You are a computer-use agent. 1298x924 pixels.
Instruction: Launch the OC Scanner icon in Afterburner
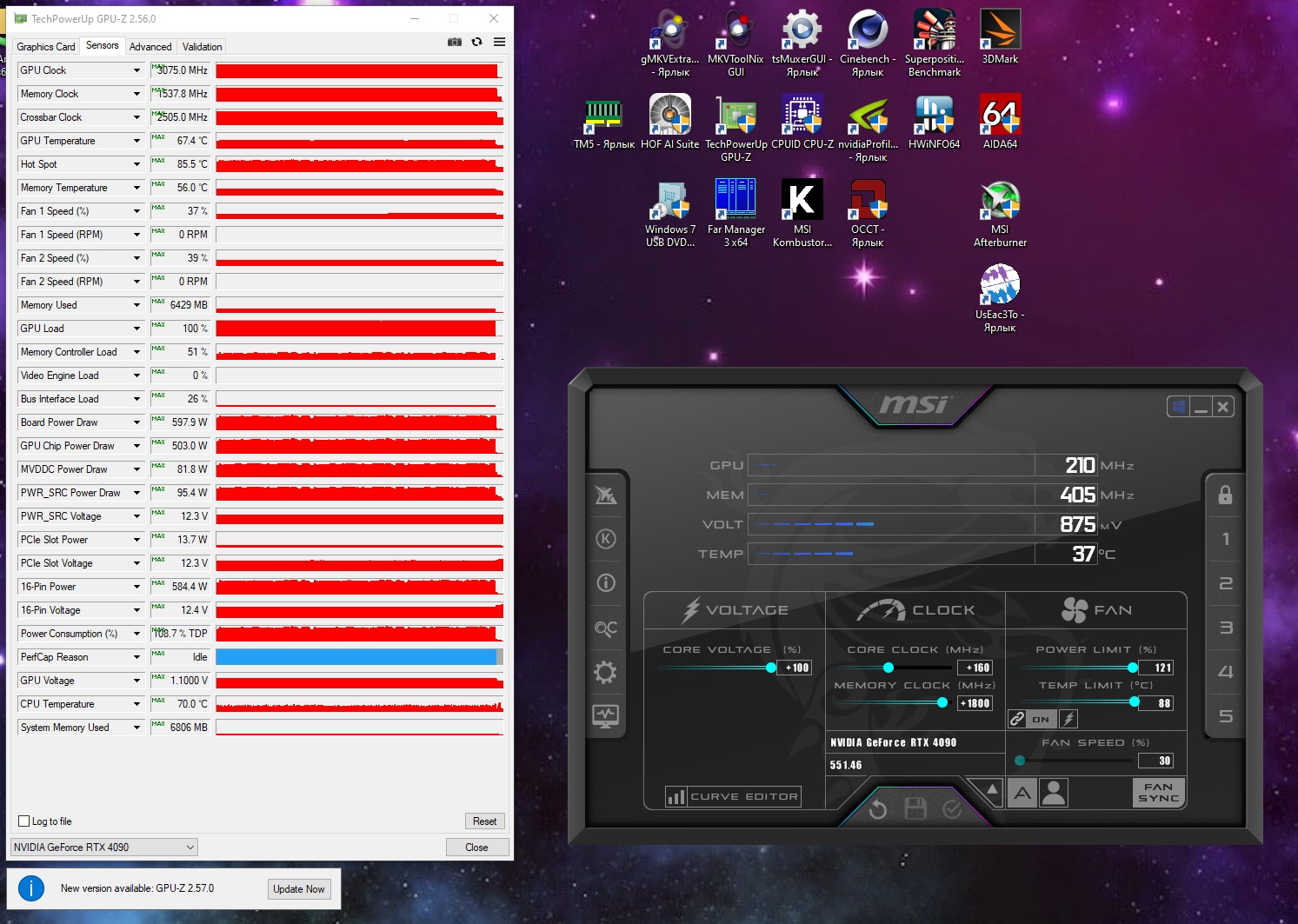(x=606, y=628)
